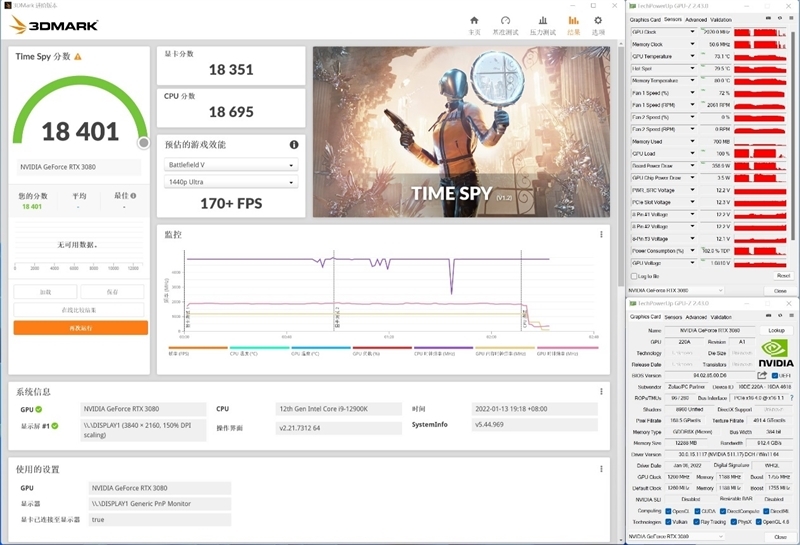Open GPU selector dropdown in Sensors window
The image size is (800, 545).
[676, 290]
